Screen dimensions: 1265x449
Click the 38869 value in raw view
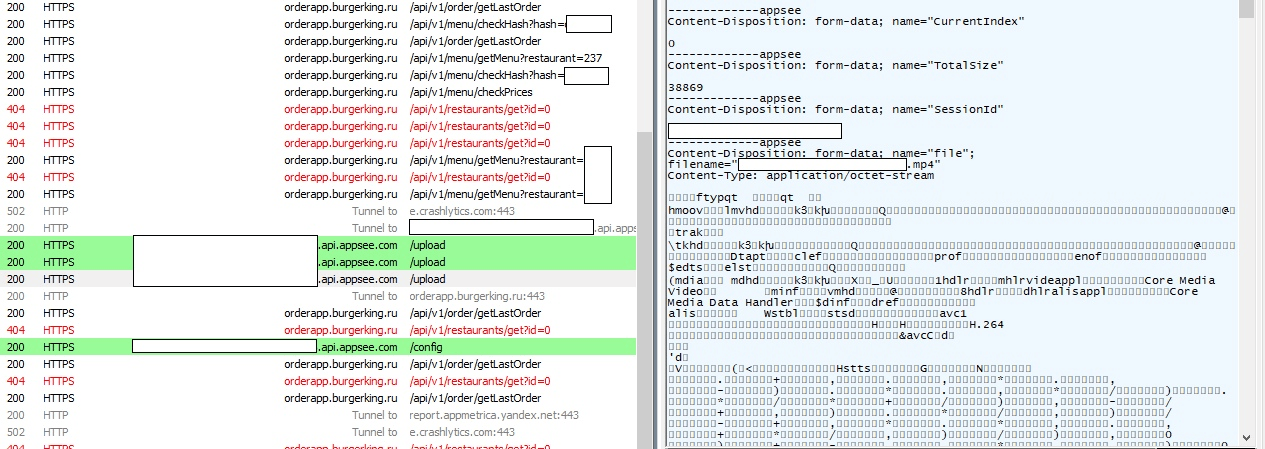pyautogui.click(x=685, y=87)
